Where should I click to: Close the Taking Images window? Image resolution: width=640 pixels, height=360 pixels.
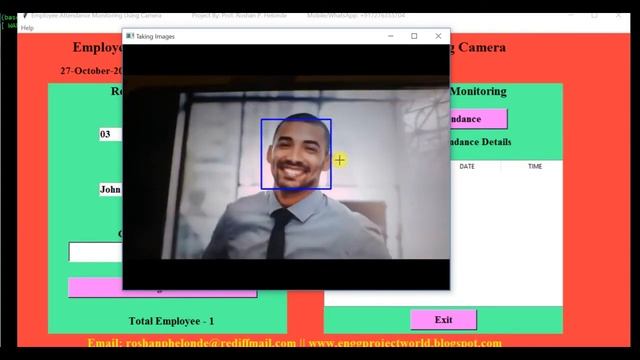click(x=438, y=36)
